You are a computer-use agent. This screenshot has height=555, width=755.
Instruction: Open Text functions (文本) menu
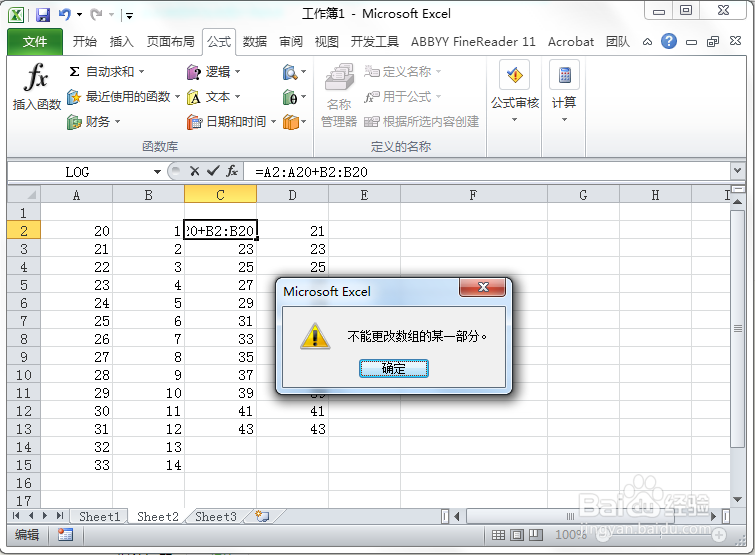pos(213,97)
